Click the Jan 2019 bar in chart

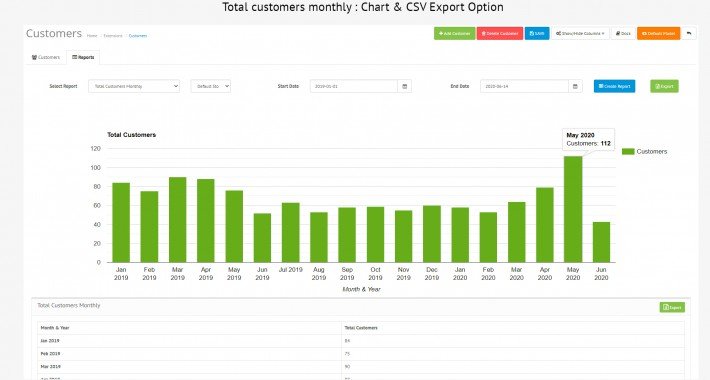click(121, 222)
